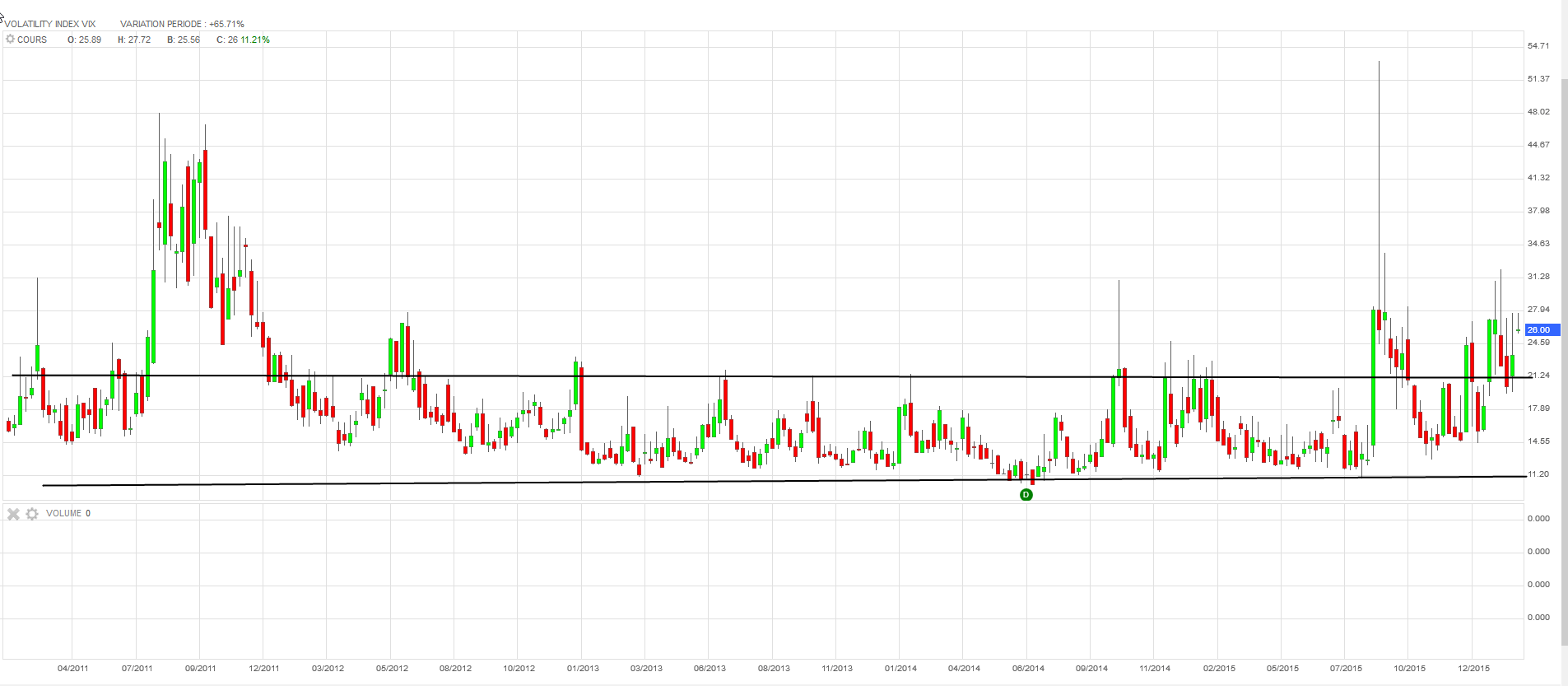This screenshot has height=686, width=1568.
Task: Click the 21.24 price axis value
Action: tap(1538, 376)
